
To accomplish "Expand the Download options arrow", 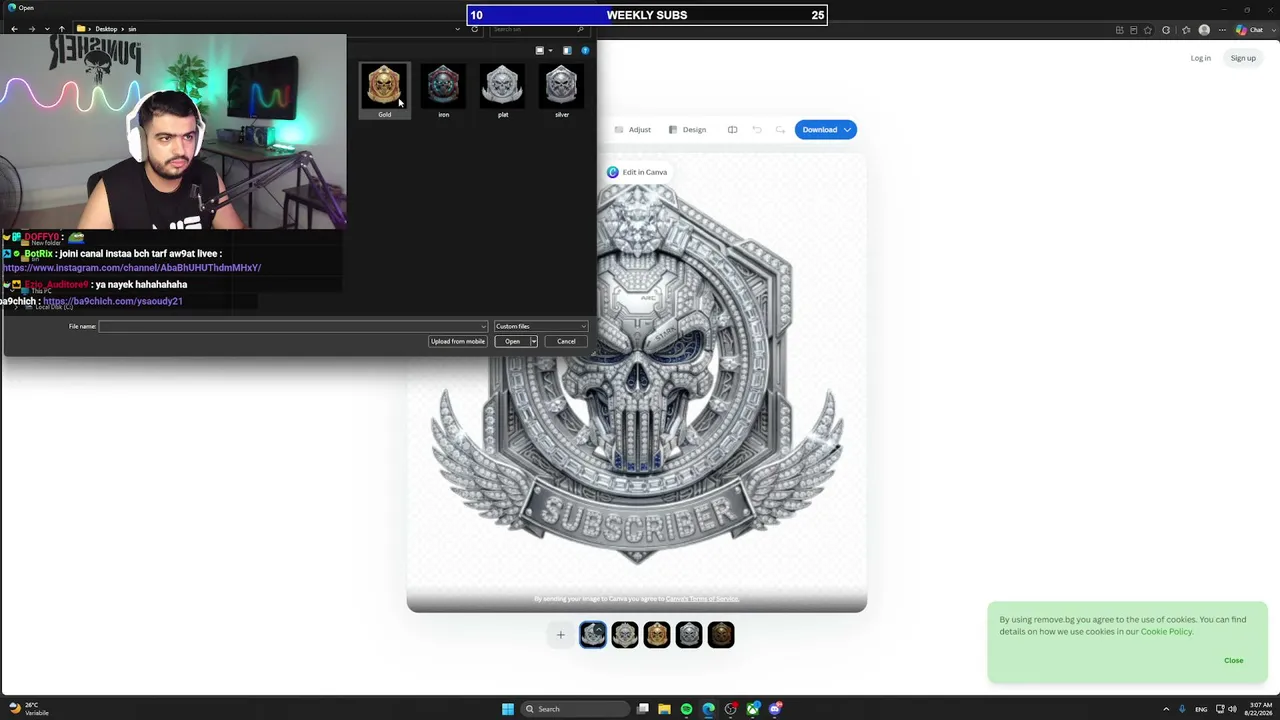I will pyautogui.click(x=848, y=129).
